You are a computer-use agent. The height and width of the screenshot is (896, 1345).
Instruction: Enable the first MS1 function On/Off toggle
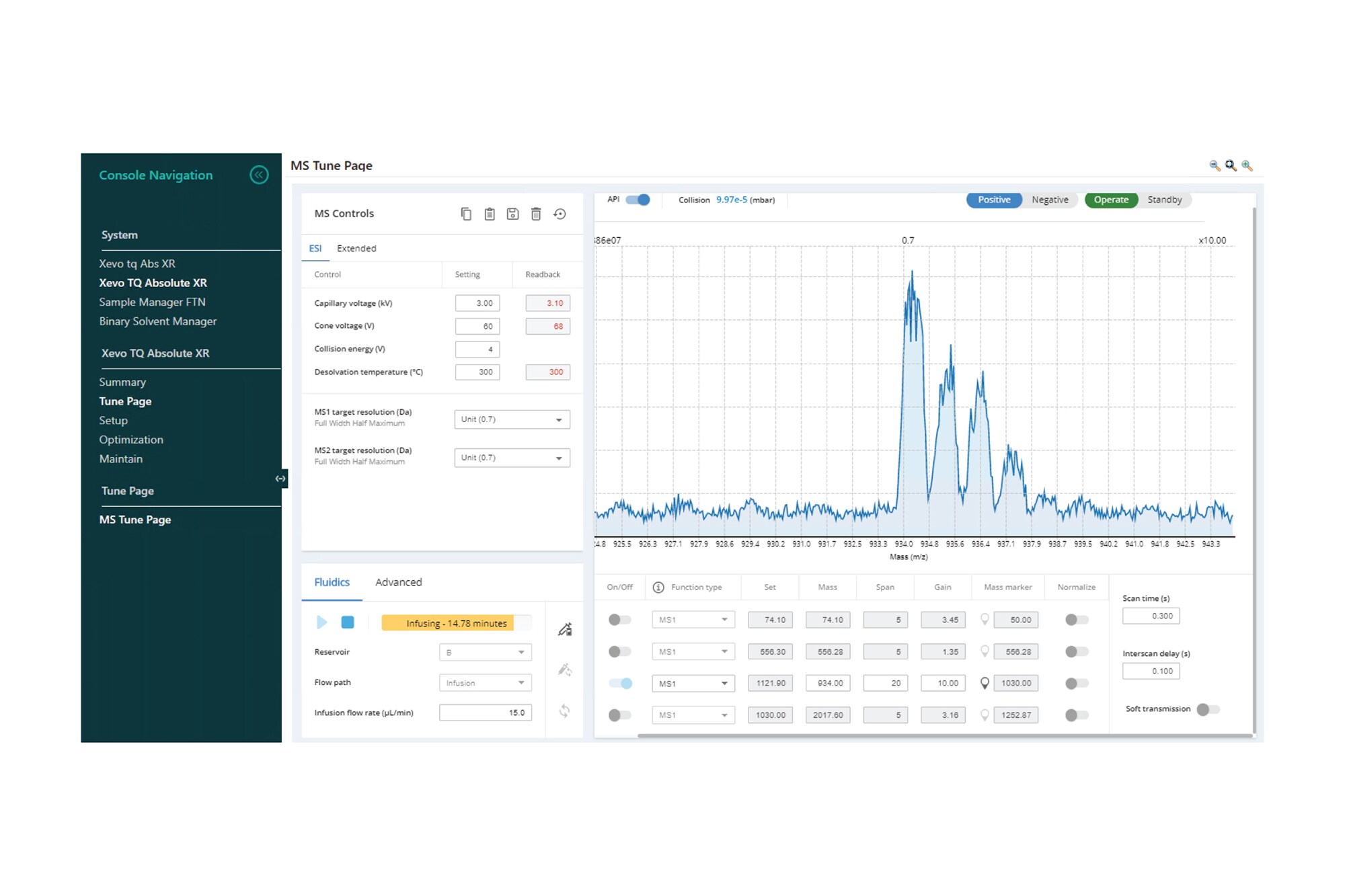pyautogui.click(x=619, y=619)
